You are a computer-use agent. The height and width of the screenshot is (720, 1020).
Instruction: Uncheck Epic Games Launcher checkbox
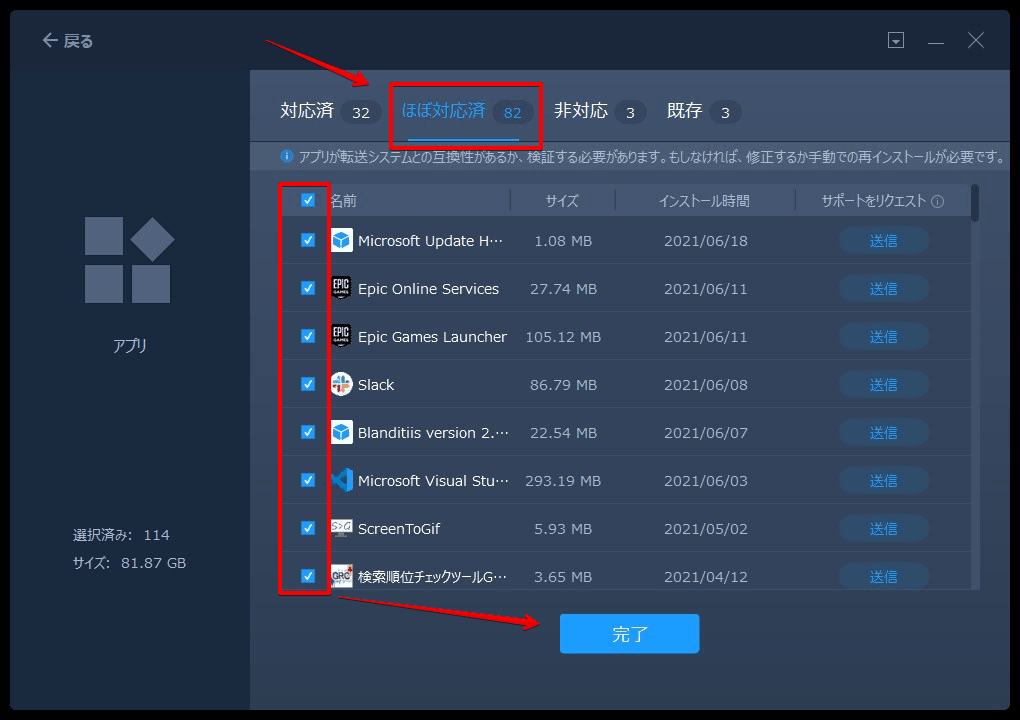click(308, 336)
